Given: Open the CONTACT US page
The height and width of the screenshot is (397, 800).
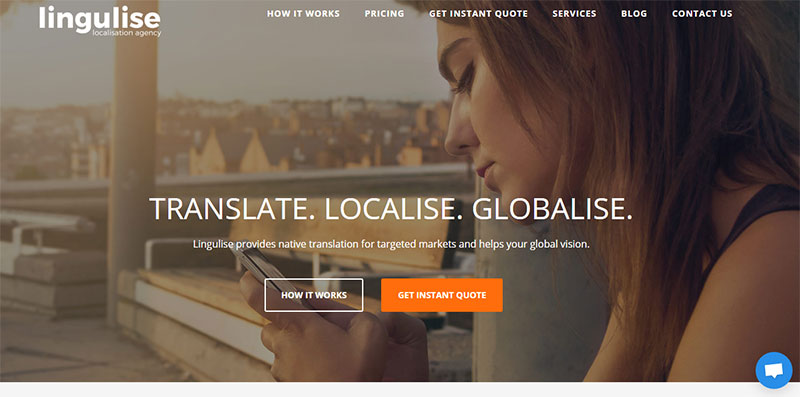Looking at the screenshot, I should (x=702, y=14).
